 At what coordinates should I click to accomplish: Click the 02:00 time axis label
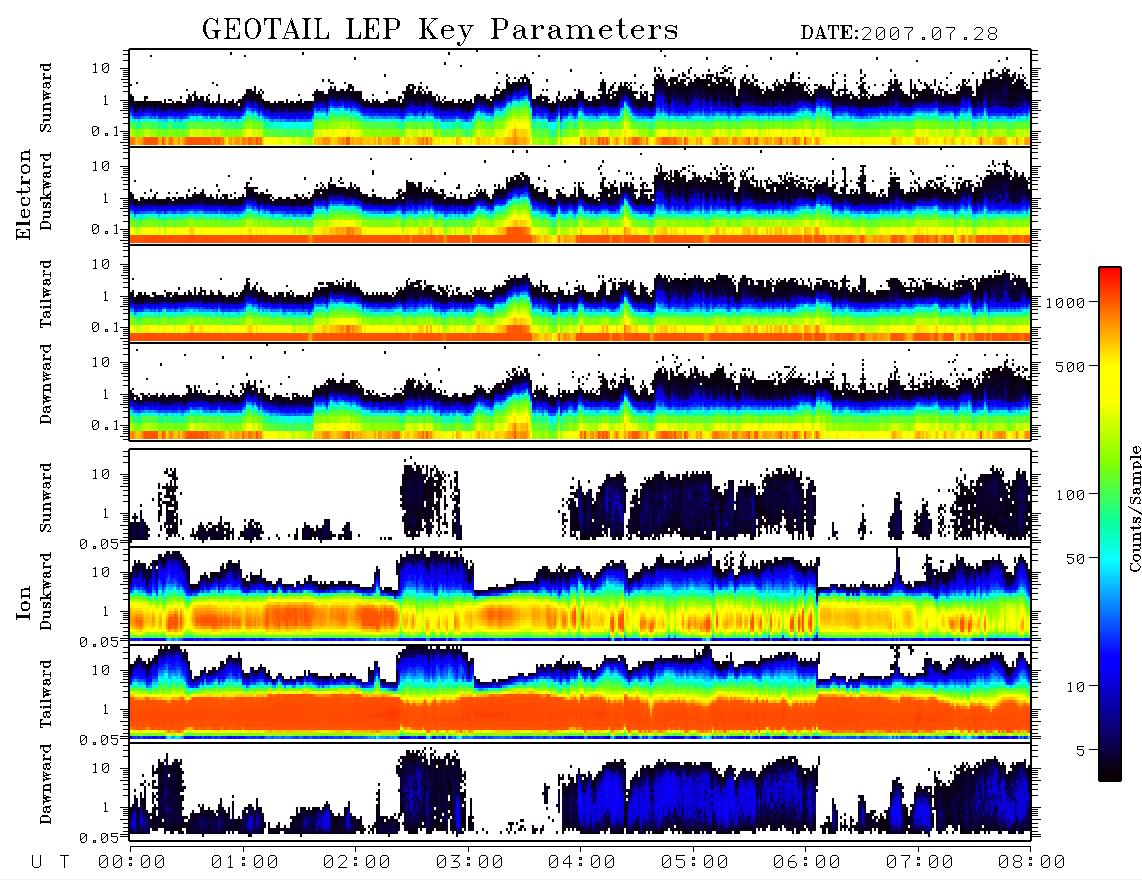tap(357, 862)
